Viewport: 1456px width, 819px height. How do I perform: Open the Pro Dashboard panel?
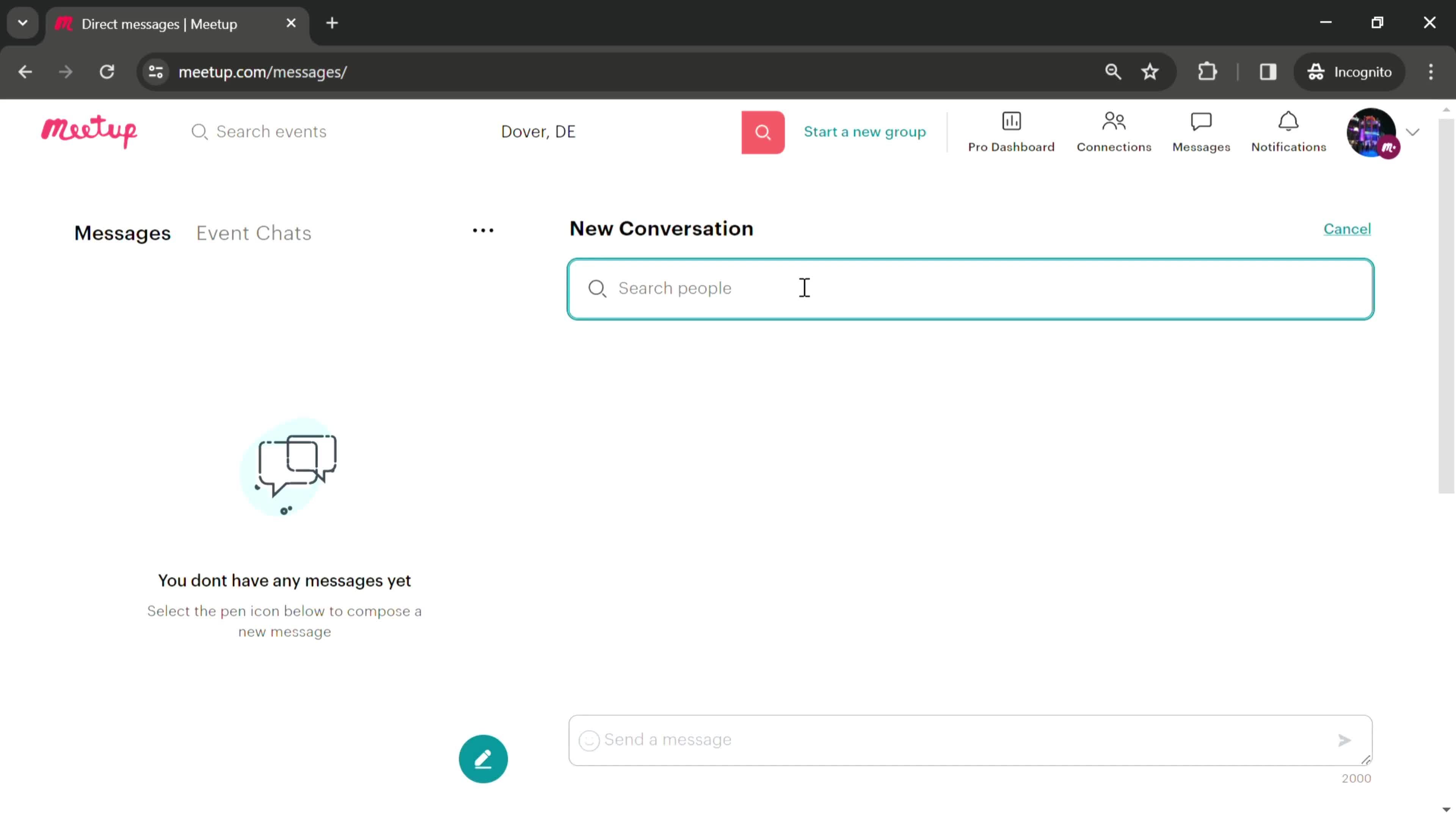[x=1011, y=131]
